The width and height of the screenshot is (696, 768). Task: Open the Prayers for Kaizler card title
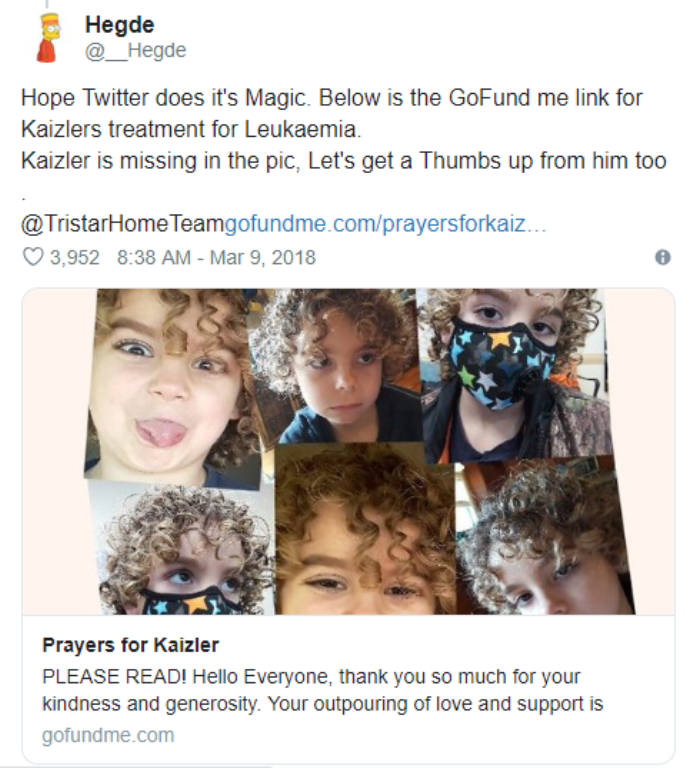(130, 645)
